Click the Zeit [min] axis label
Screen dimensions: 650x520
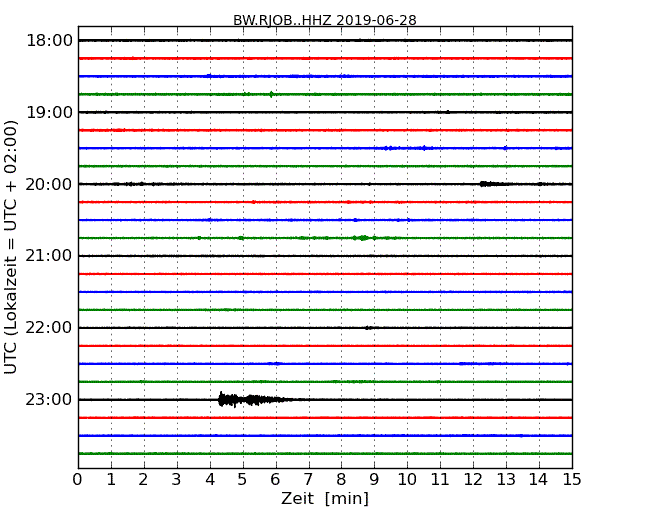click(x=325, y=498)
